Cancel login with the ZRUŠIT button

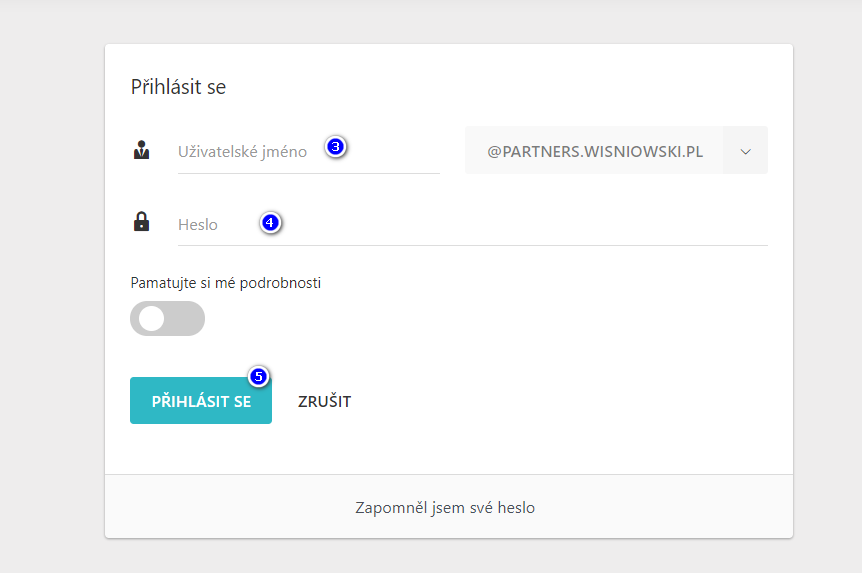324,402
